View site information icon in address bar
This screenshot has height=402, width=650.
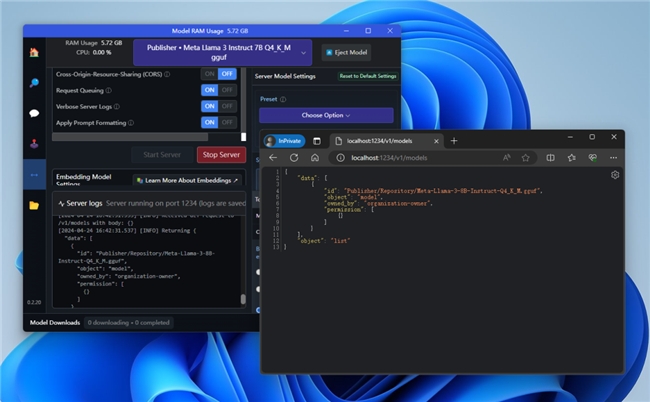(x=340, y=157)
